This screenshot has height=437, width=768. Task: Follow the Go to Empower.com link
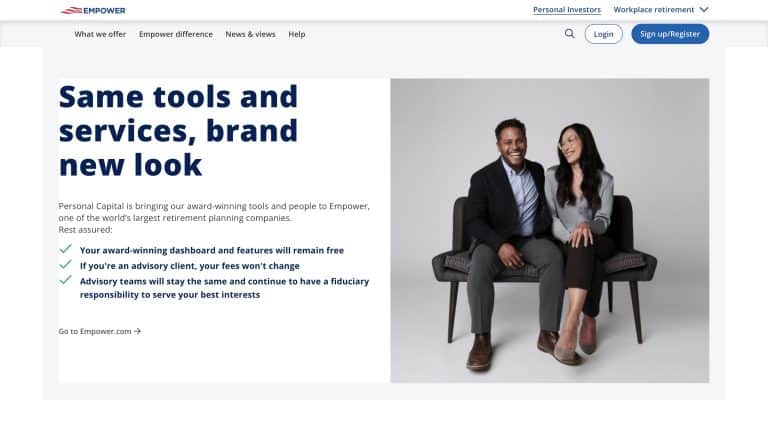100,331
